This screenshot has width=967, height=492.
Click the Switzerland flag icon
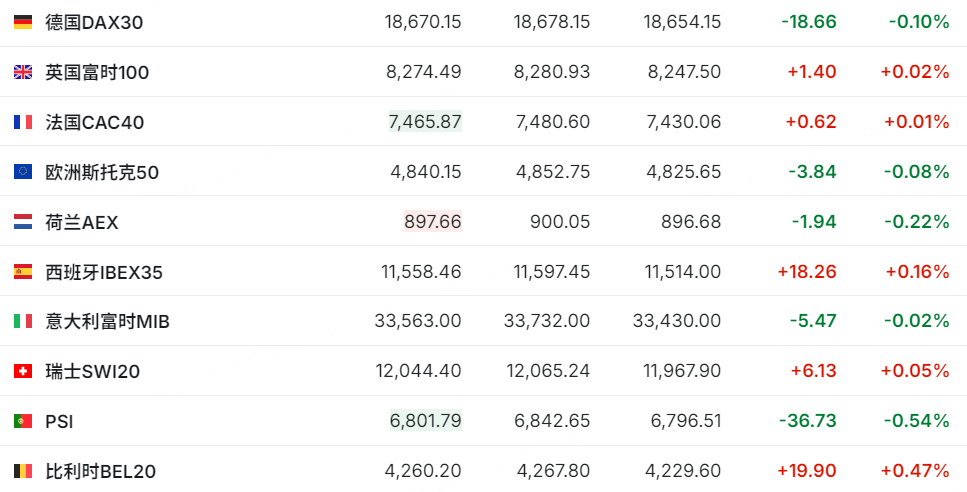[x=22, y=372]
